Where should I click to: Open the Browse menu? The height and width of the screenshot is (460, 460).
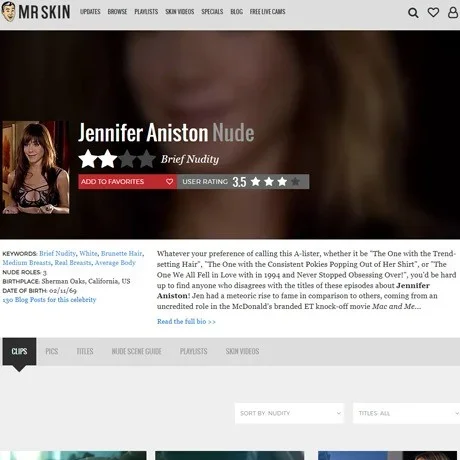(x=117, y=12)
